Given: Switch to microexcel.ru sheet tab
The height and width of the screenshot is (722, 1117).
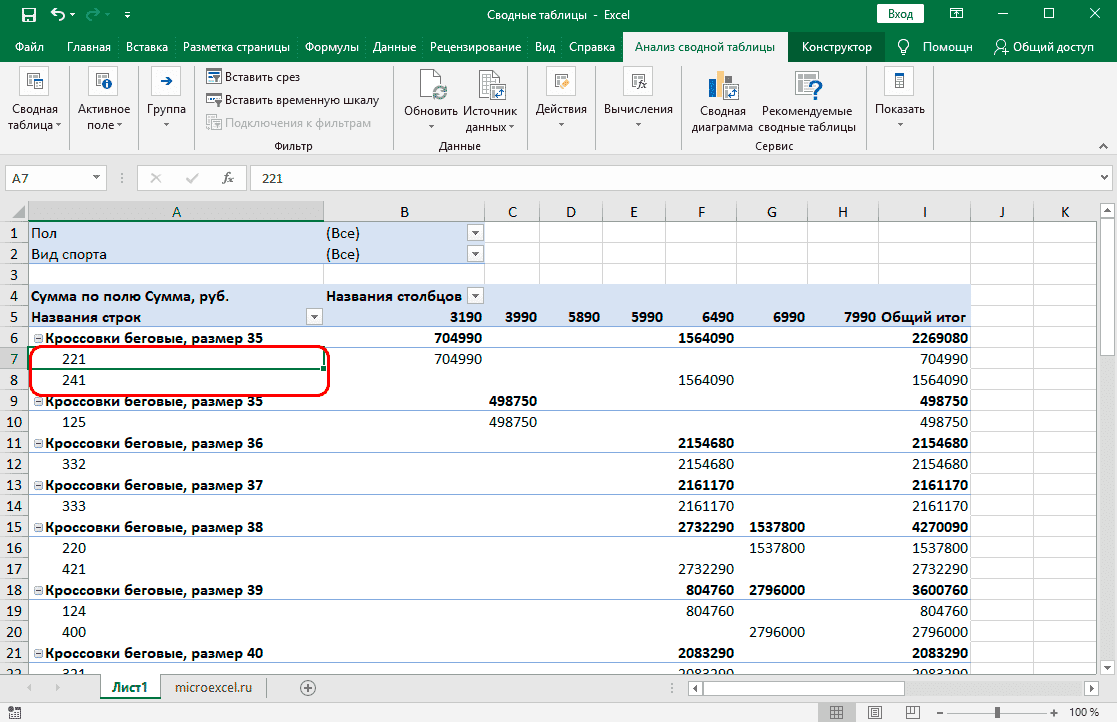Looking at the screenshot, I should pos(213,688).
